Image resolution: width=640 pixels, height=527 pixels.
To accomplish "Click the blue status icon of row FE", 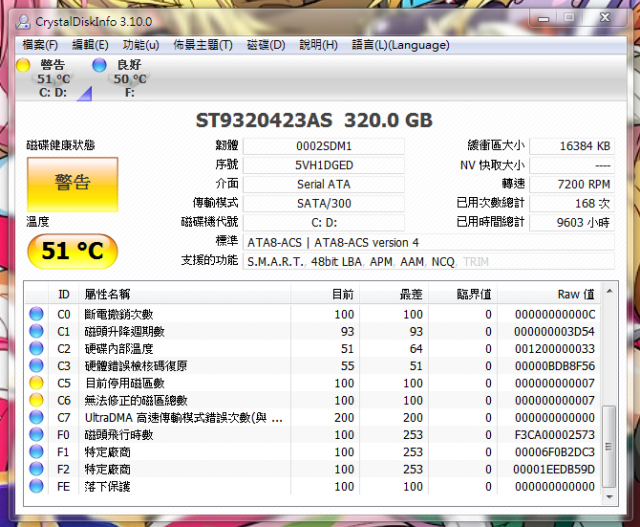I will point(36,486).
